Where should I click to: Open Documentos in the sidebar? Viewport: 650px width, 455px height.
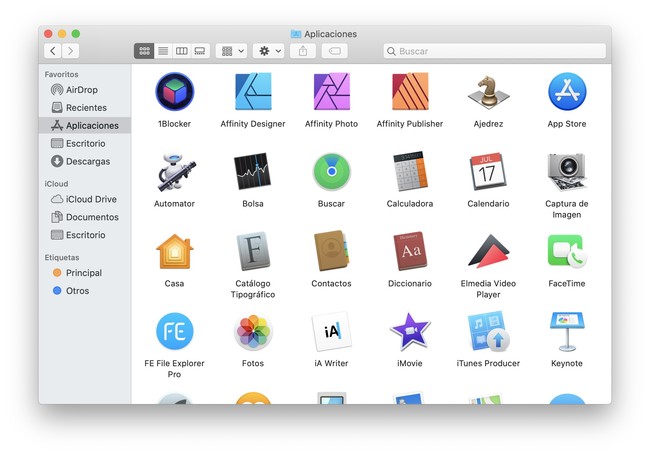pos(85,217)
